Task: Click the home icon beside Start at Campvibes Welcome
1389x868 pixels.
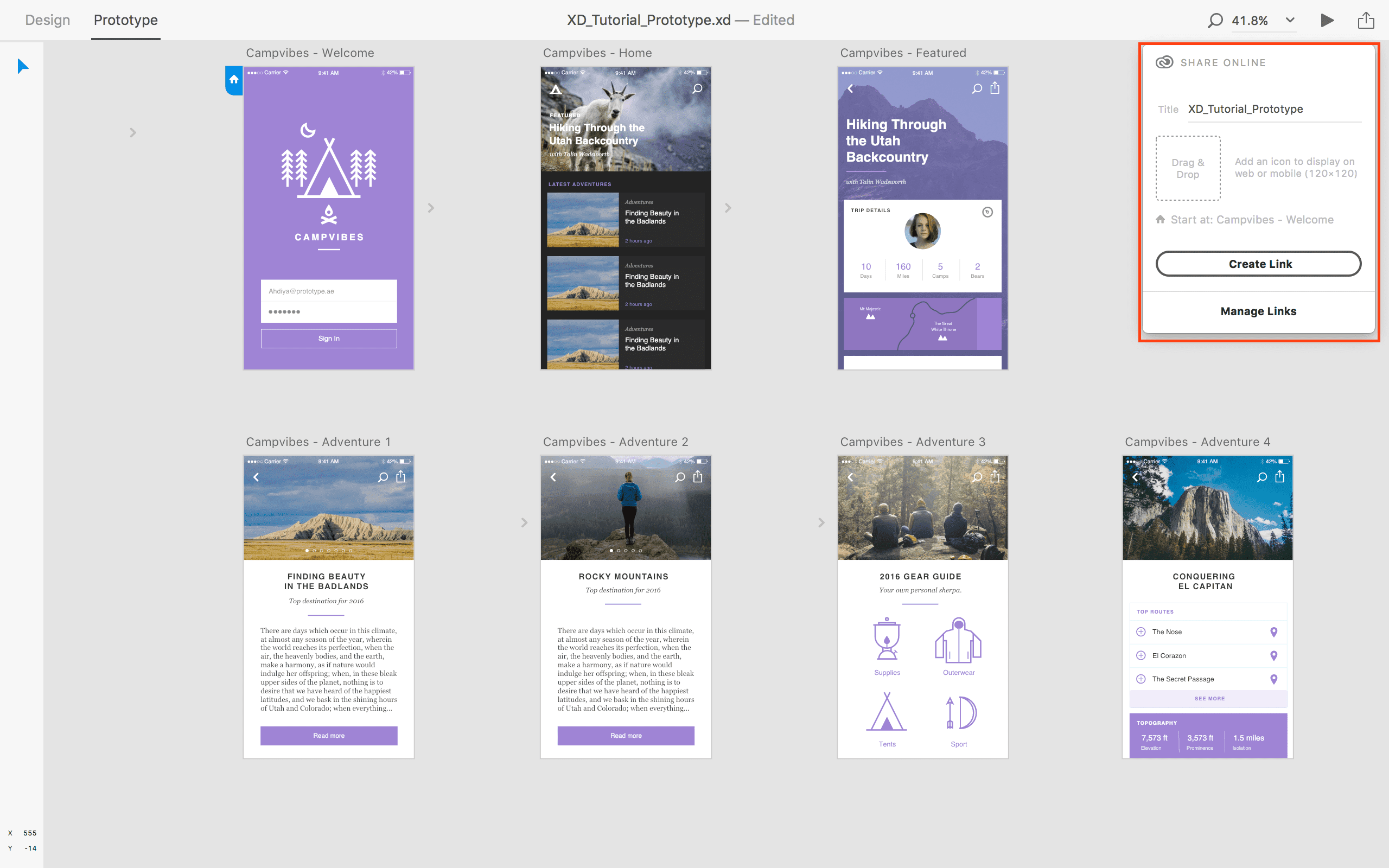Action: click(x=1160, y=219)
